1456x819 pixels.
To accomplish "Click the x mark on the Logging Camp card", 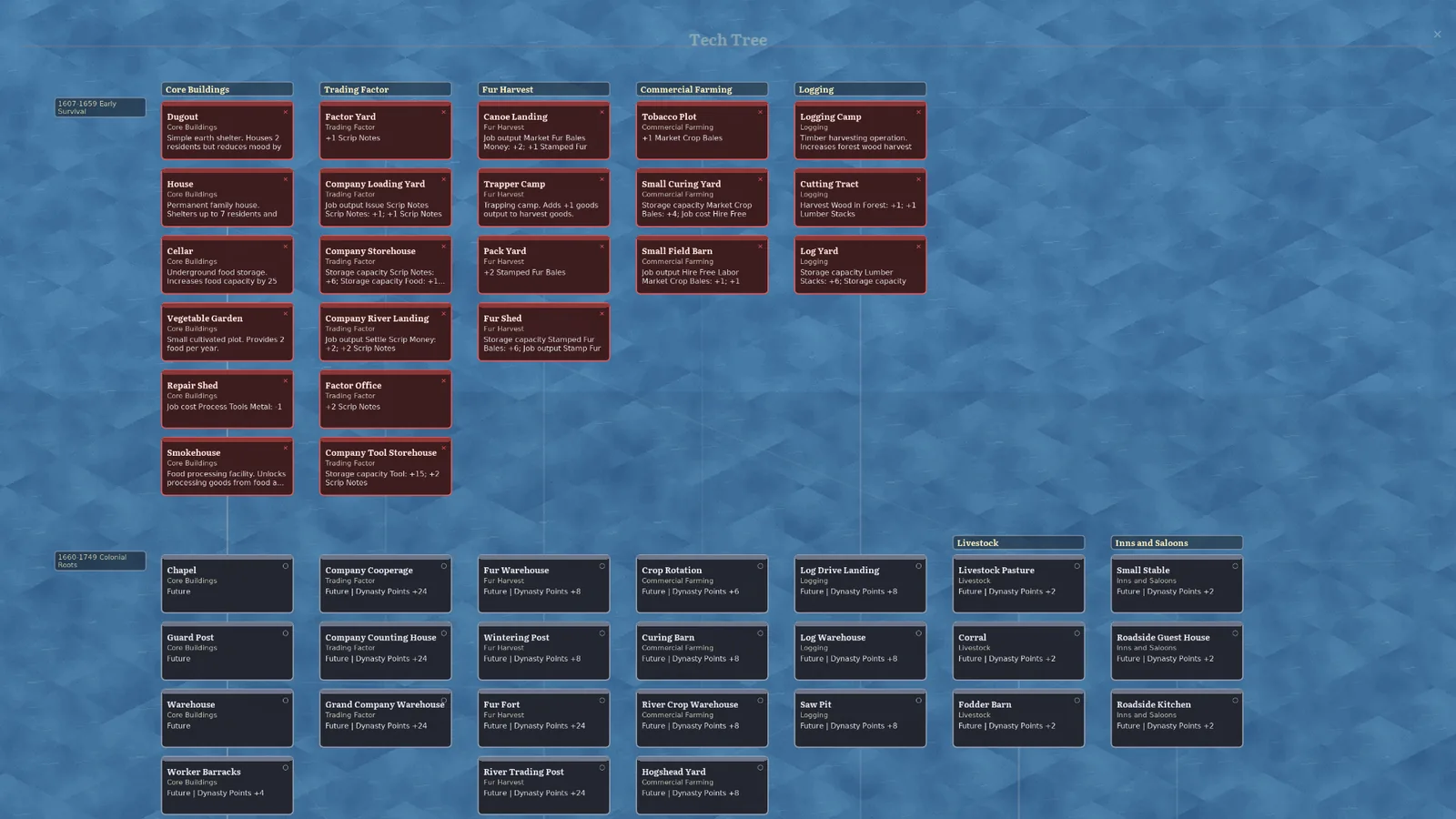I will click(x=919, y=112).
